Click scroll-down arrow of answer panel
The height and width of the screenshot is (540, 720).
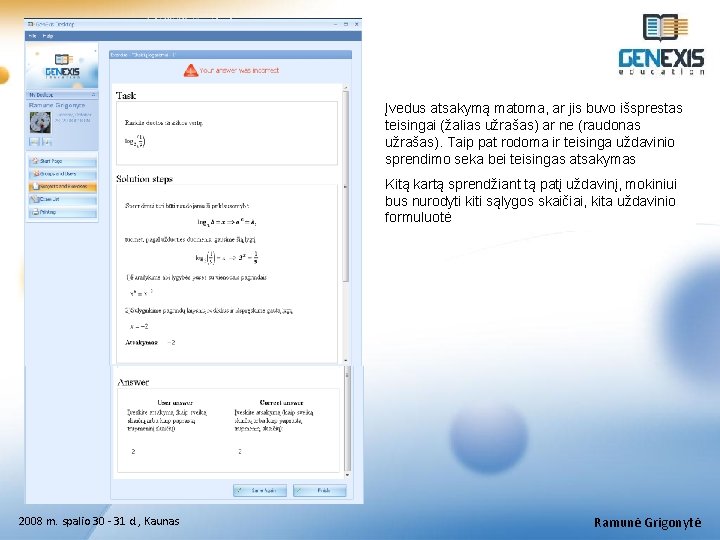(347, 475)
